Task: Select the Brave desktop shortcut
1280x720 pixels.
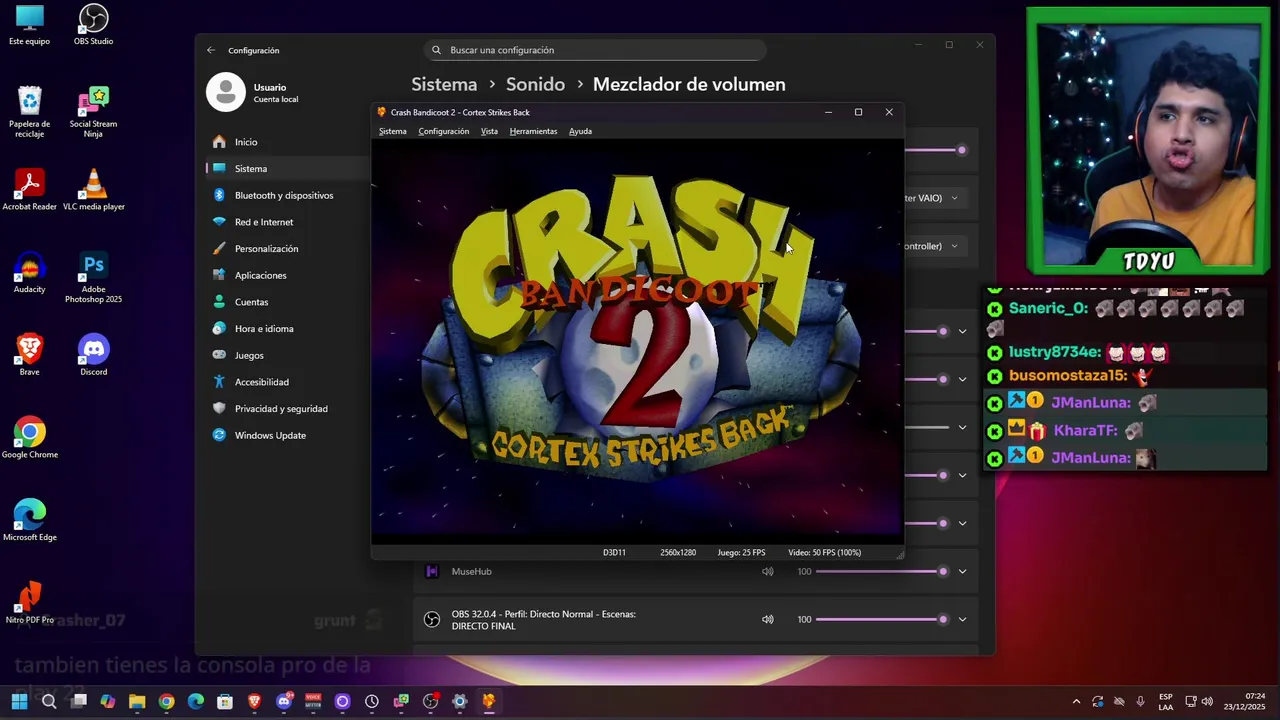Action: [29, 355]
